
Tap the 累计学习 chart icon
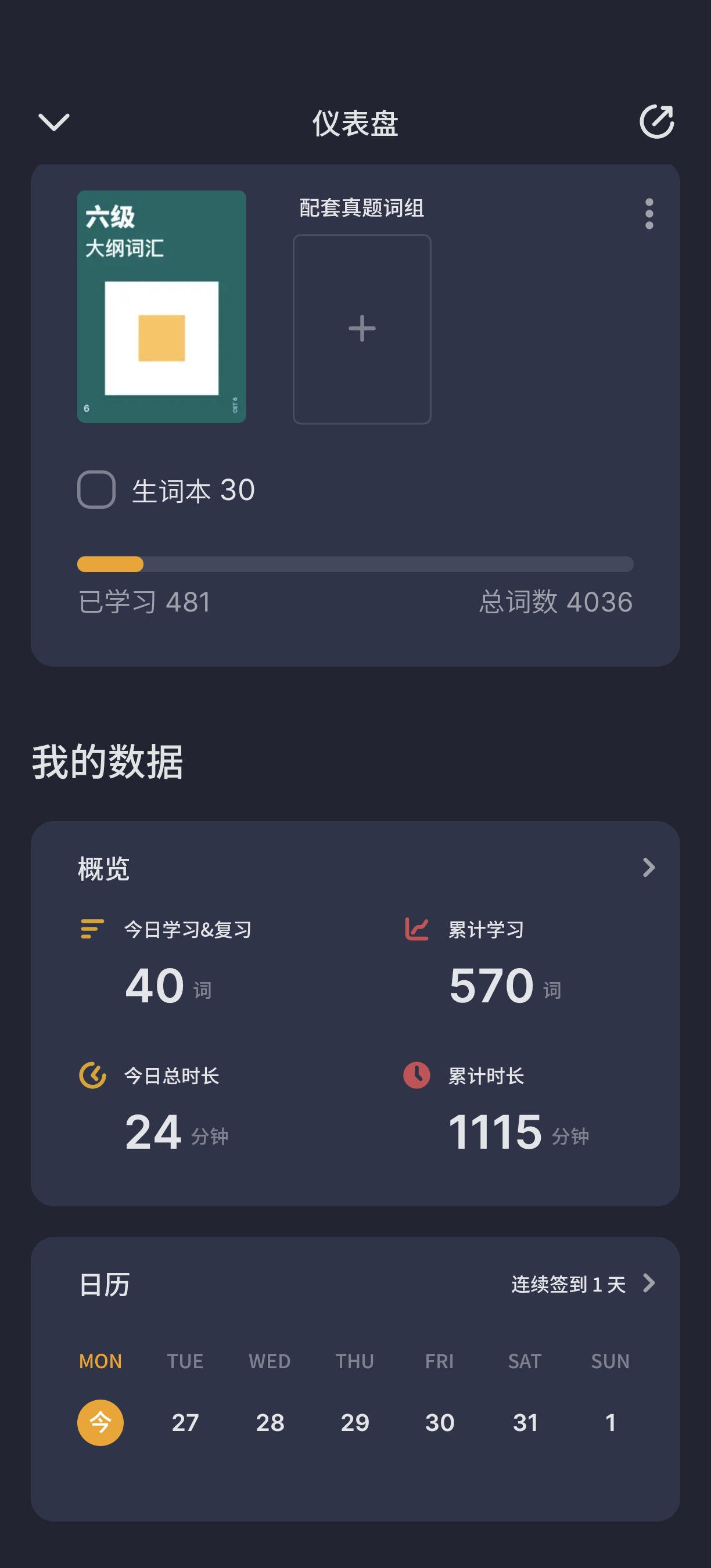coord(417,929)
